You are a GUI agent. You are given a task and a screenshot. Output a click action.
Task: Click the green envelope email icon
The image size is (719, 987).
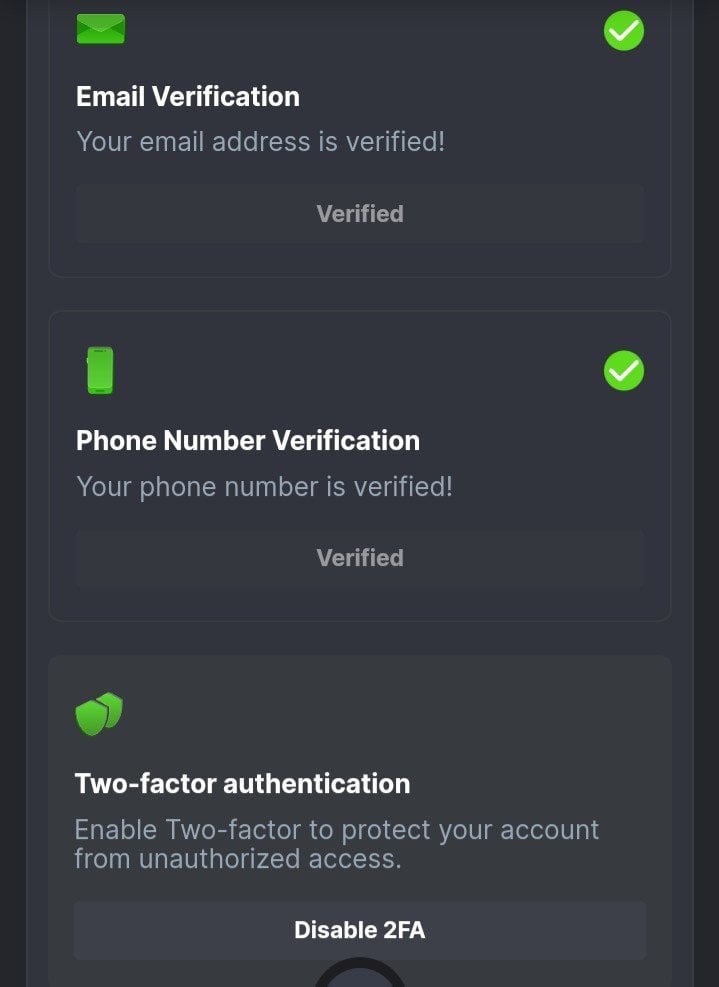(x=101, y=29)
